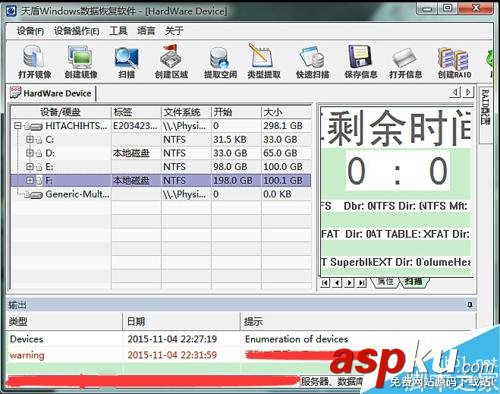Image resolution: width=500 pixels, height=394 pixels.
Task: Select the highlighted F: partition row
Action: click(x=161, y=180)
